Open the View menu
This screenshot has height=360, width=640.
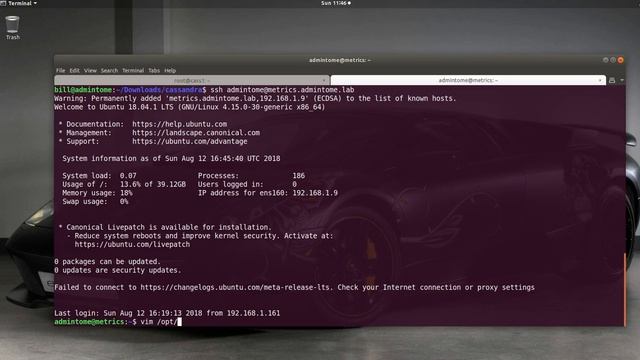[x=90, y=71]
